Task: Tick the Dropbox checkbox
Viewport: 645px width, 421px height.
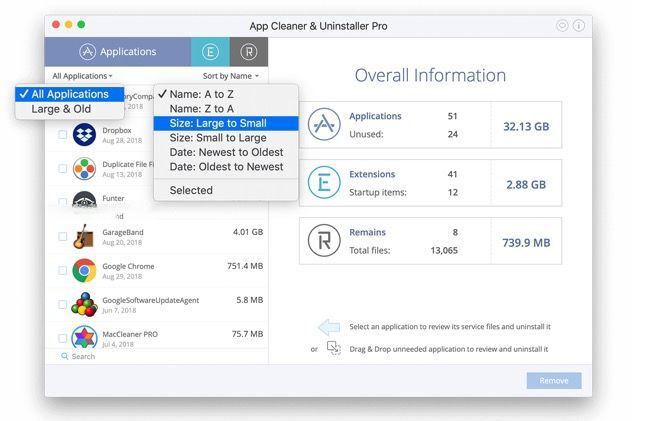Action: 63,135
